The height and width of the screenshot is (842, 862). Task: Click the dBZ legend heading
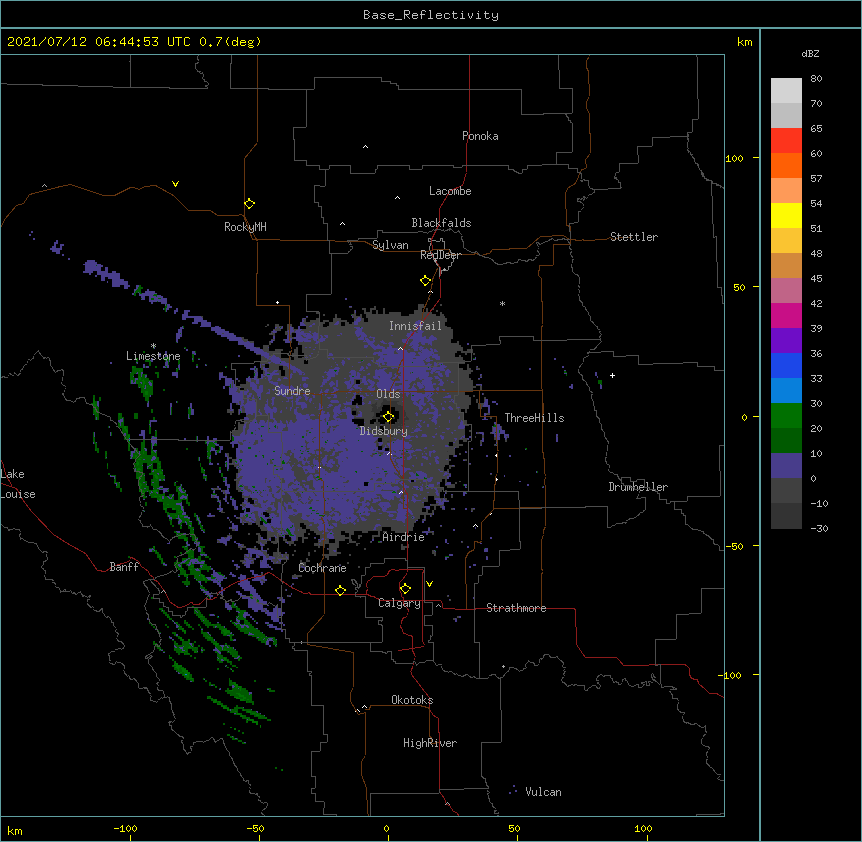(810, 54)
